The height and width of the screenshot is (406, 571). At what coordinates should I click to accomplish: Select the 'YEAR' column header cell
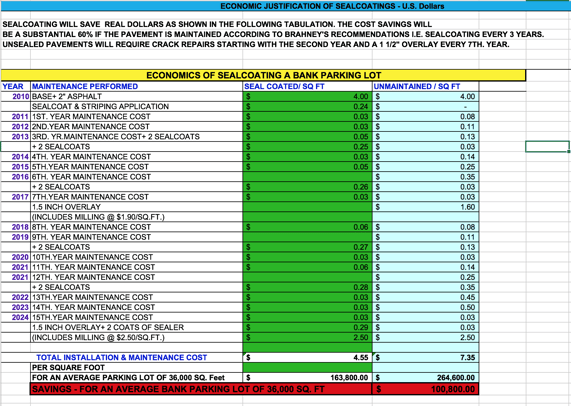tap(16, 86)
